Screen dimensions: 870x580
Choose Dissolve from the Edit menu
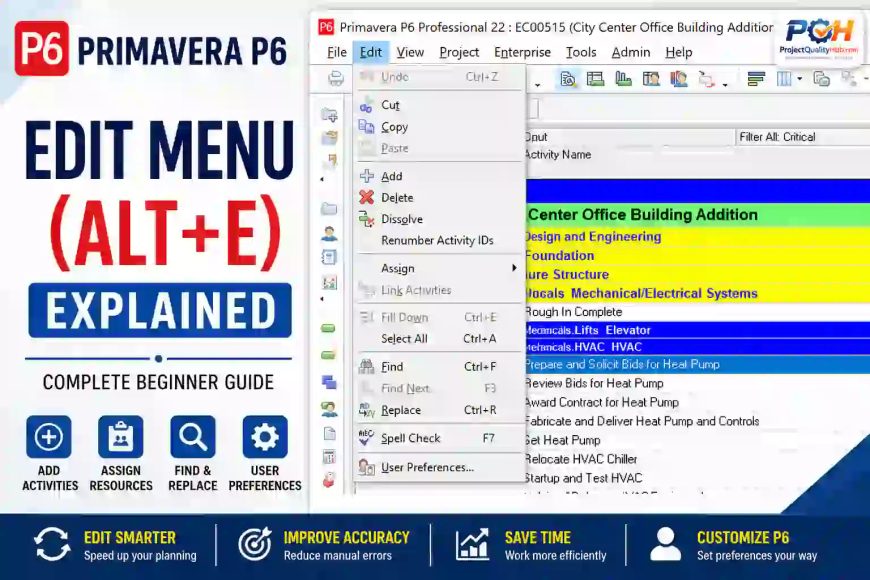[x=439, y=219]
